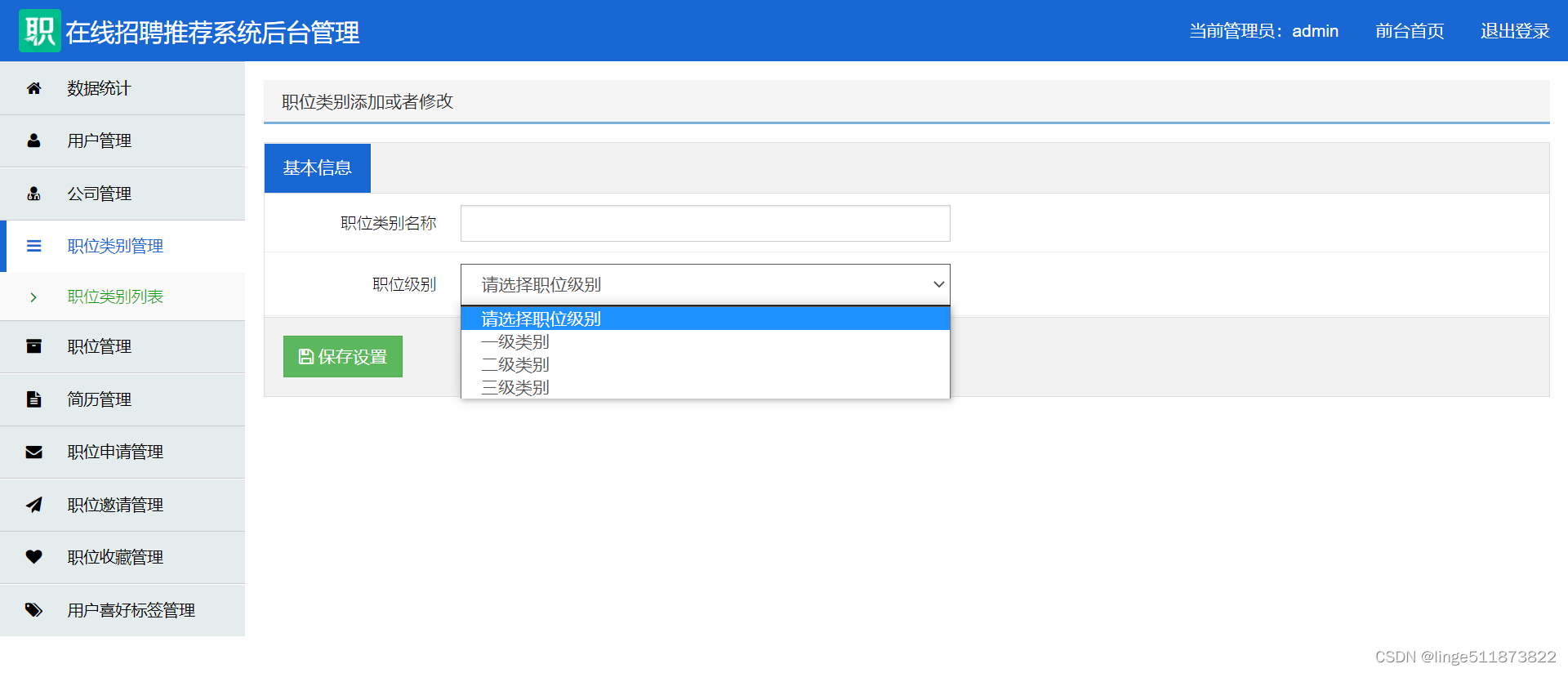Select 请选择职位级别 option in the list
Image resolution: width=1568 pixels, height=673 pixels.
(705, 319)
